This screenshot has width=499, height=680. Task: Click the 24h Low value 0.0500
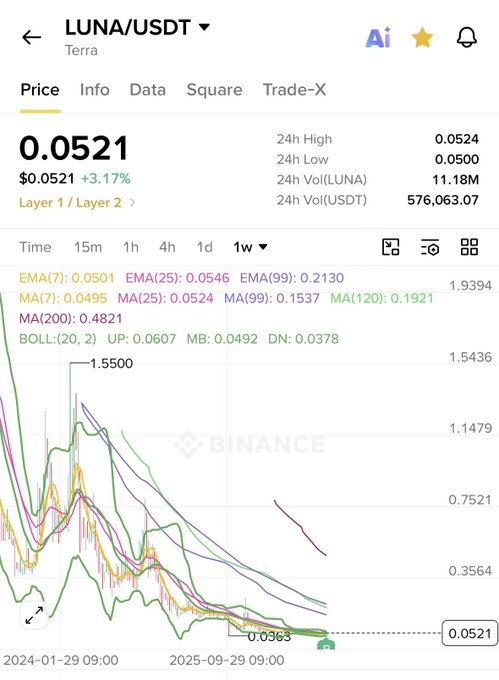[x=457, y=159]
